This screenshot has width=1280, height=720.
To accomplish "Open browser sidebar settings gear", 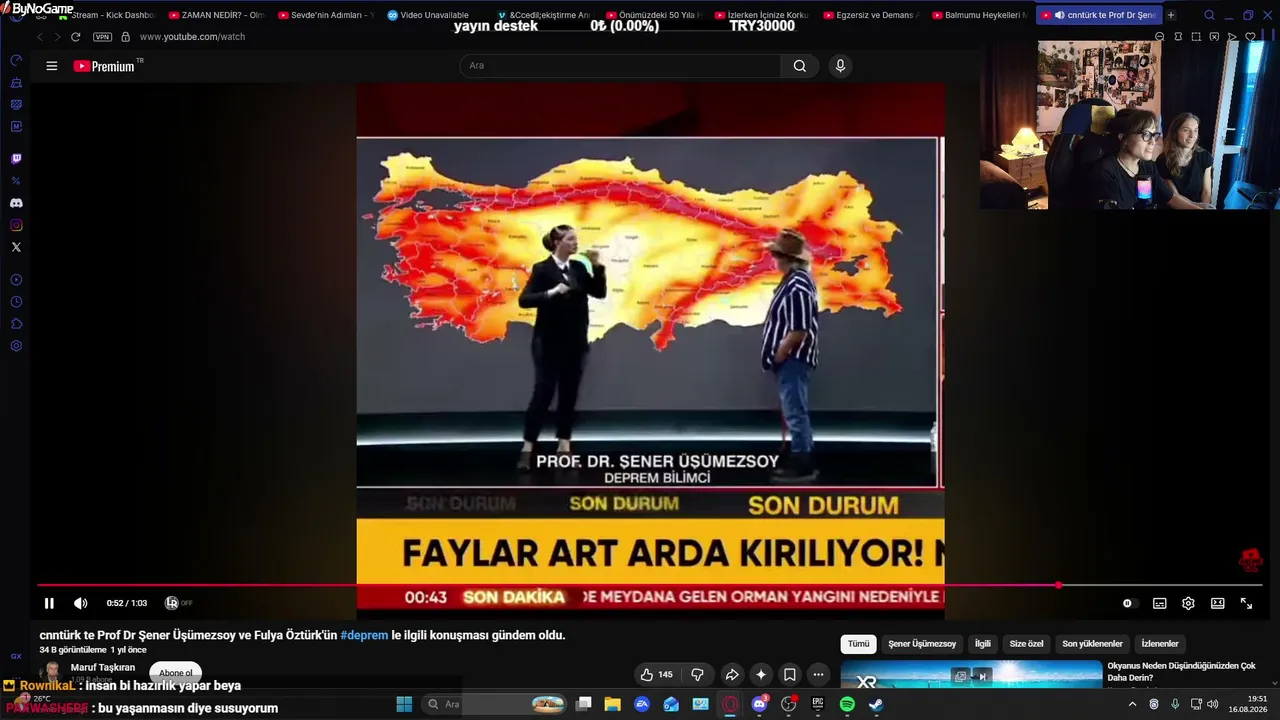I will coord(16,346).
